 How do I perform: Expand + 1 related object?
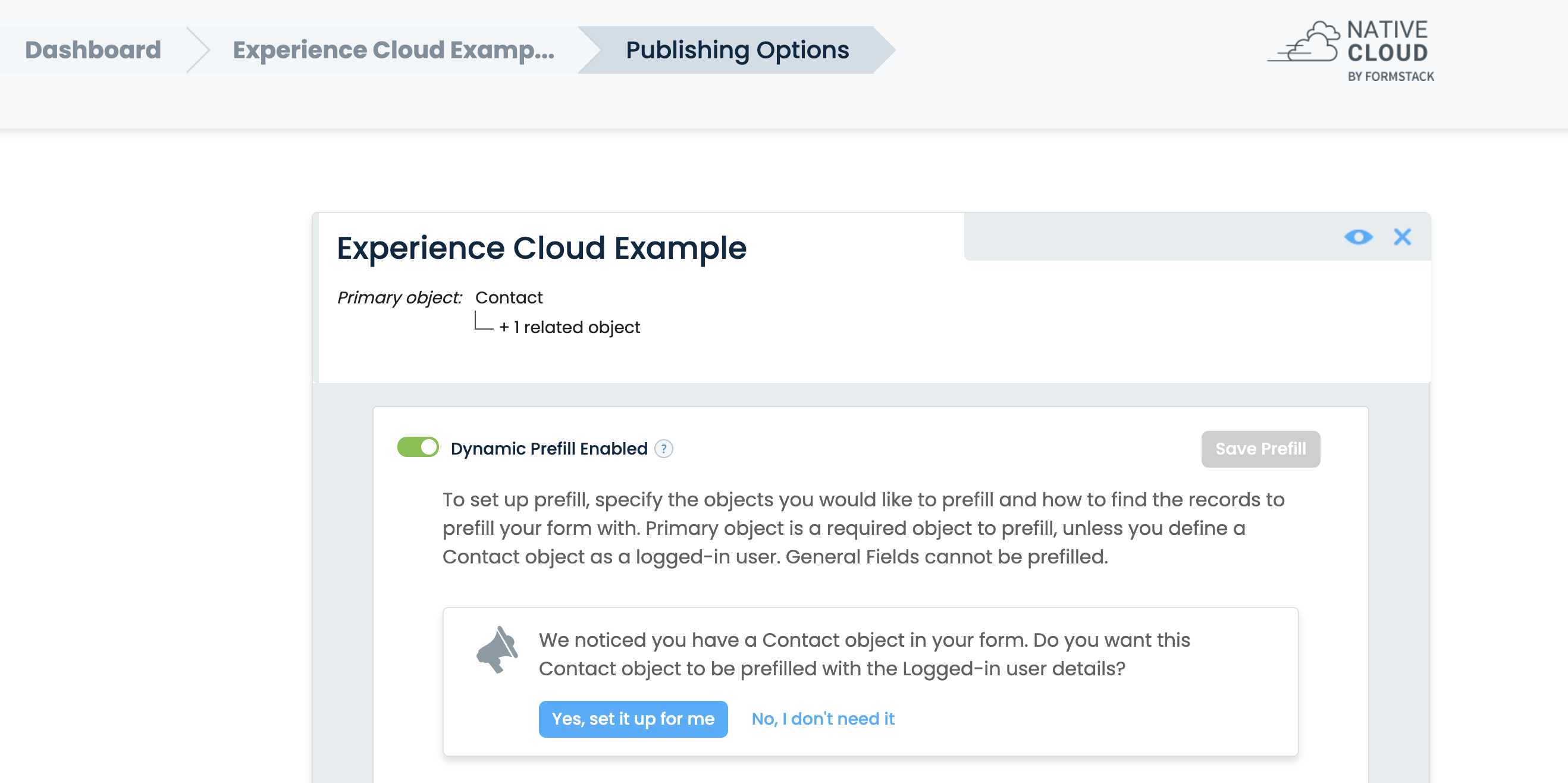pos(569,328)
